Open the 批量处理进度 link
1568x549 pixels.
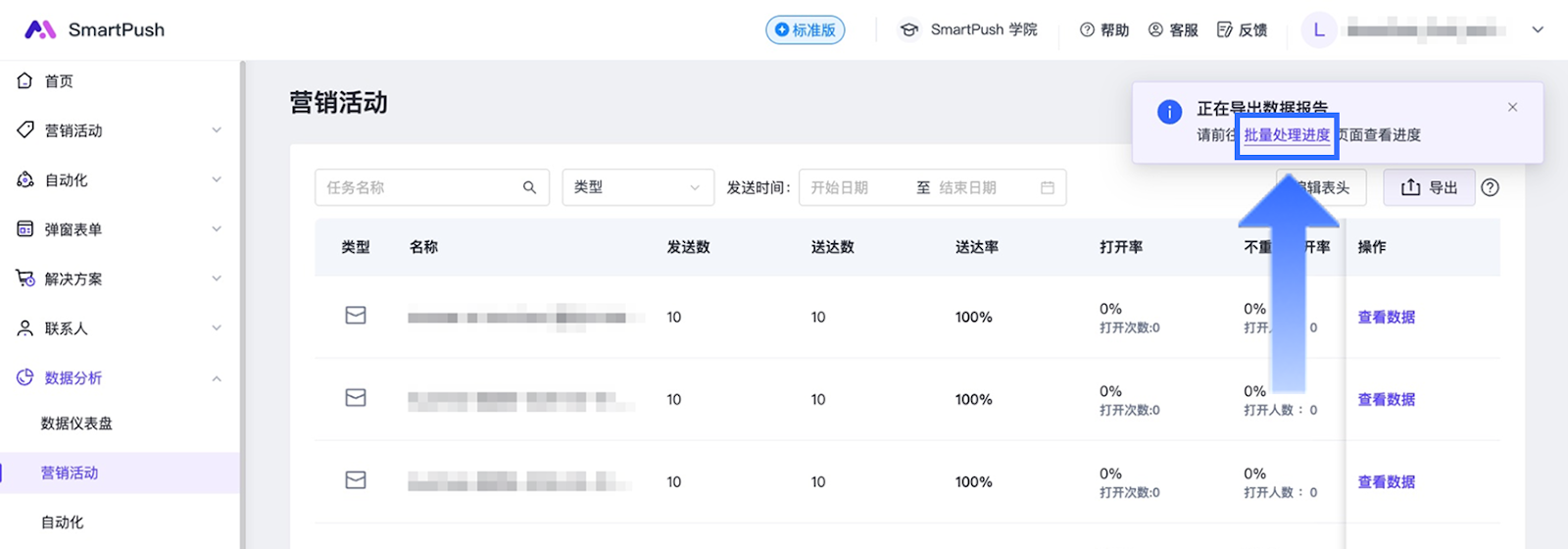[x=1287, y=135]
